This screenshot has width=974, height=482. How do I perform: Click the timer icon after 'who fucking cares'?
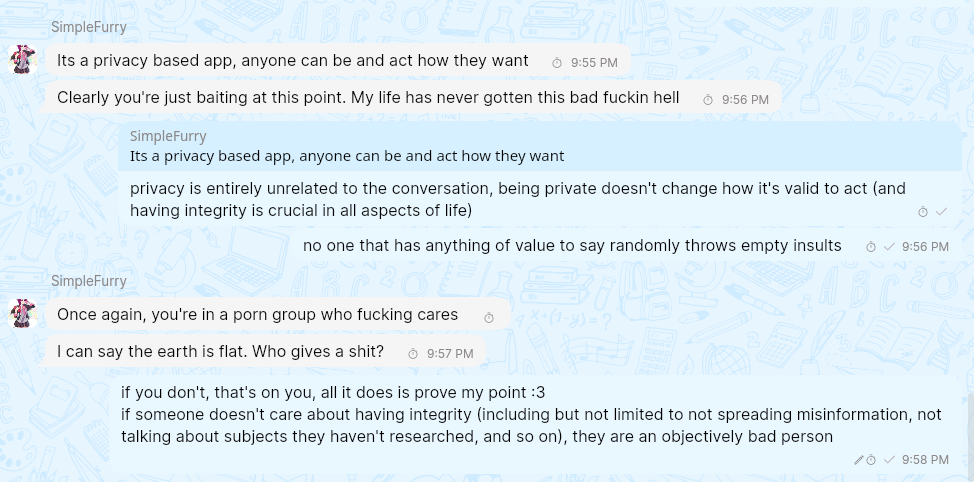(489, 317)
